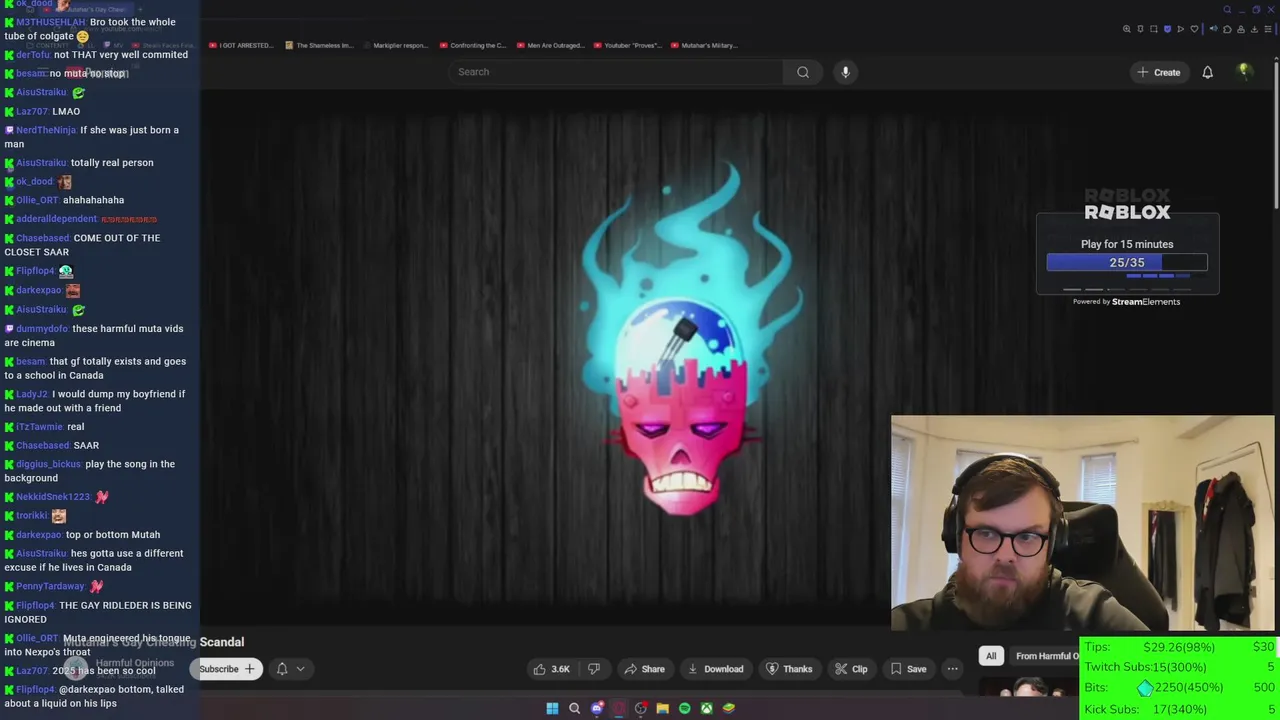The image size is (1280, 720).
Task: Click the browser player triangle icon
Action: click(1180, 29)
